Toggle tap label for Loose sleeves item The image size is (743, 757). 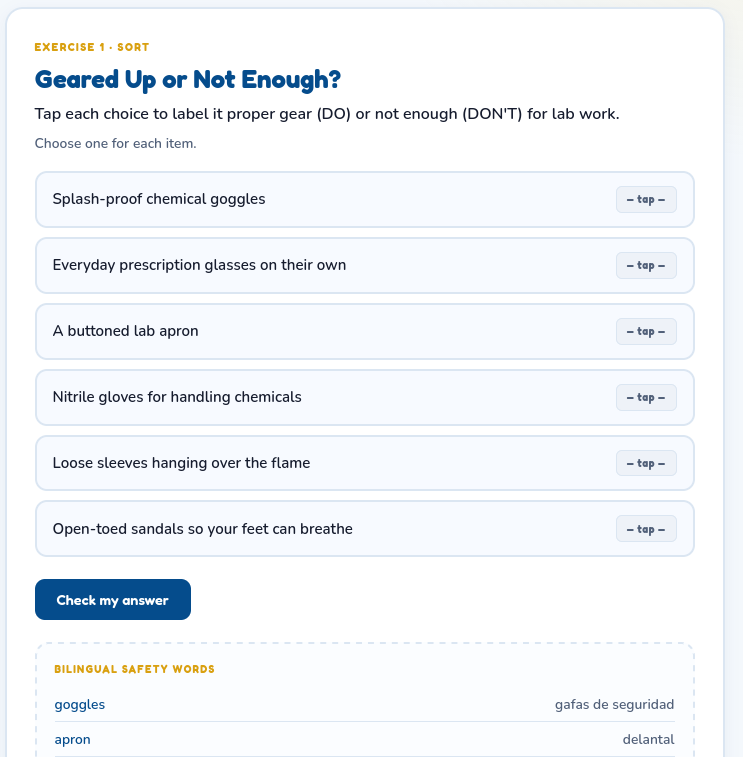(x=646, y=463)
